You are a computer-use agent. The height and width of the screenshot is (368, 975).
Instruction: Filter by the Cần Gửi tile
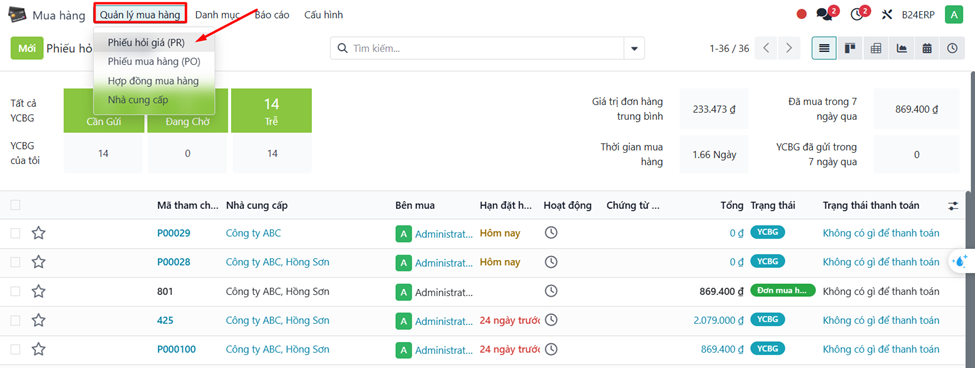click(x=103, y=121)
